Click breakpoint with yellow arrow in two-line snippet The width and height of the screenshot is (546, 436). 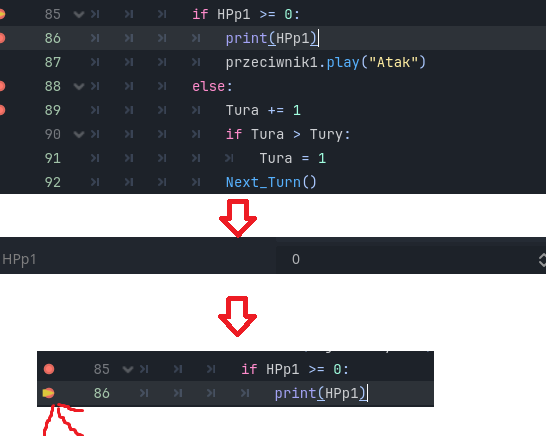[48, 393]
